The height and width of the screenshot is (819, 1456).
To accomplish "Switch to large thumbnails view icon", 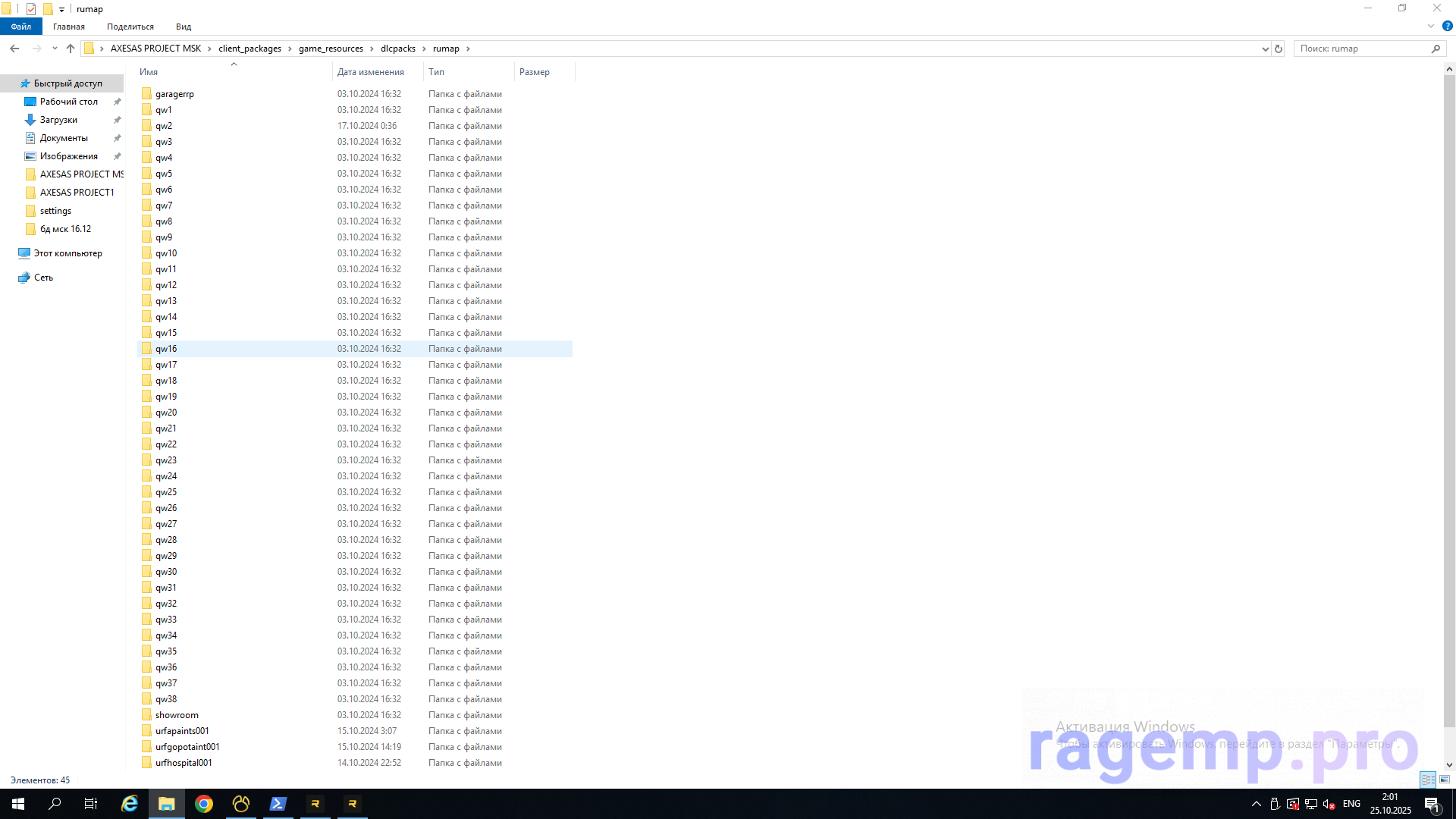I will pos(1445,780).
